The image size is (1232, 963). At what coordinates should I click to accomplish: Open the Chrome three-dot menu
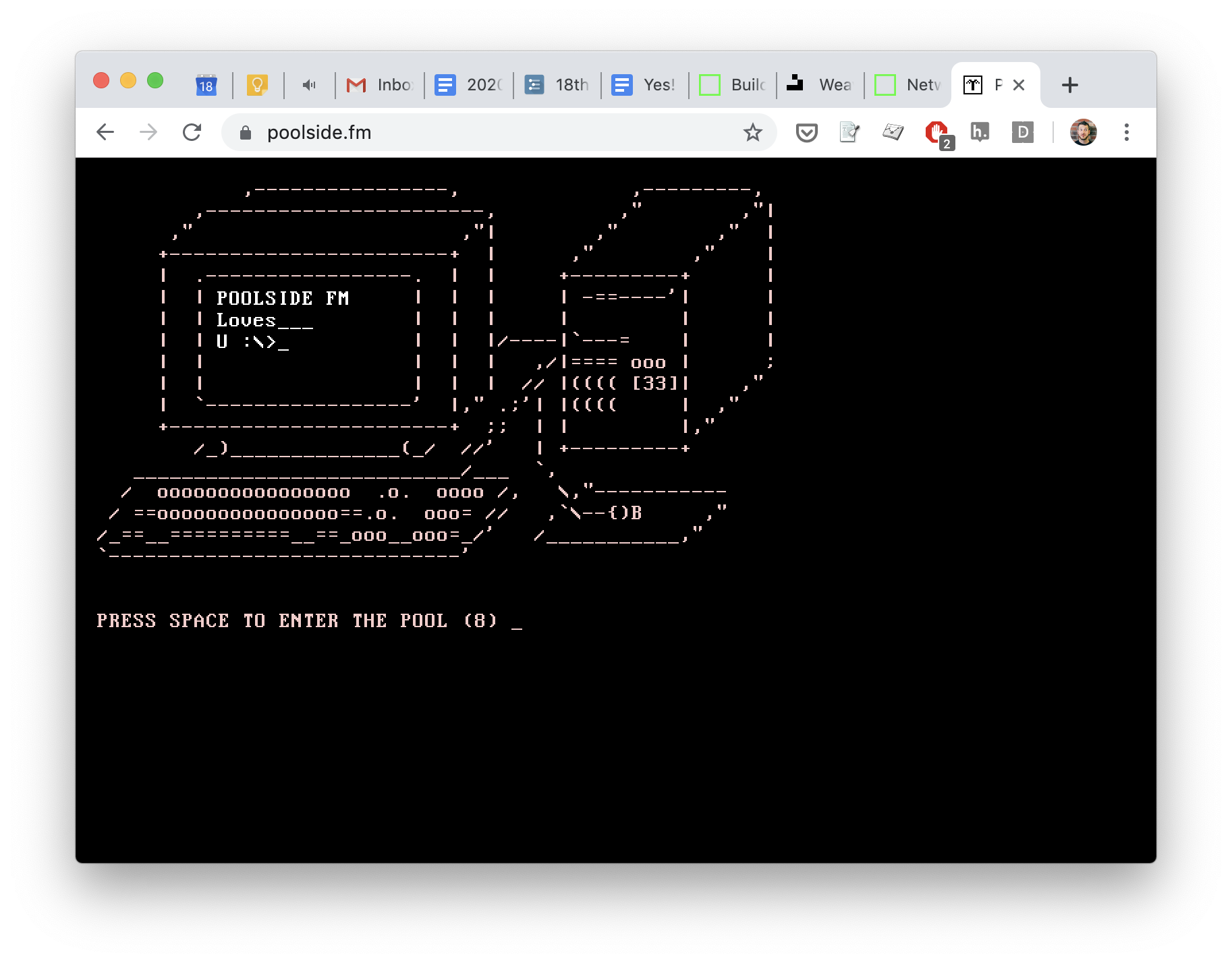1126,132
